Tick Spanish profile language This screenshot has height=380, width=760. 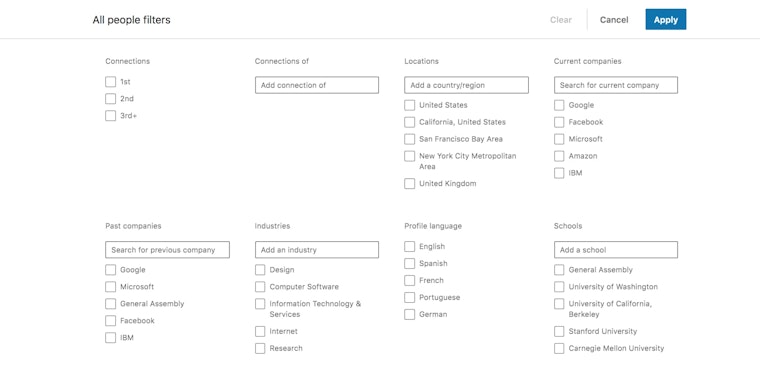410,264
